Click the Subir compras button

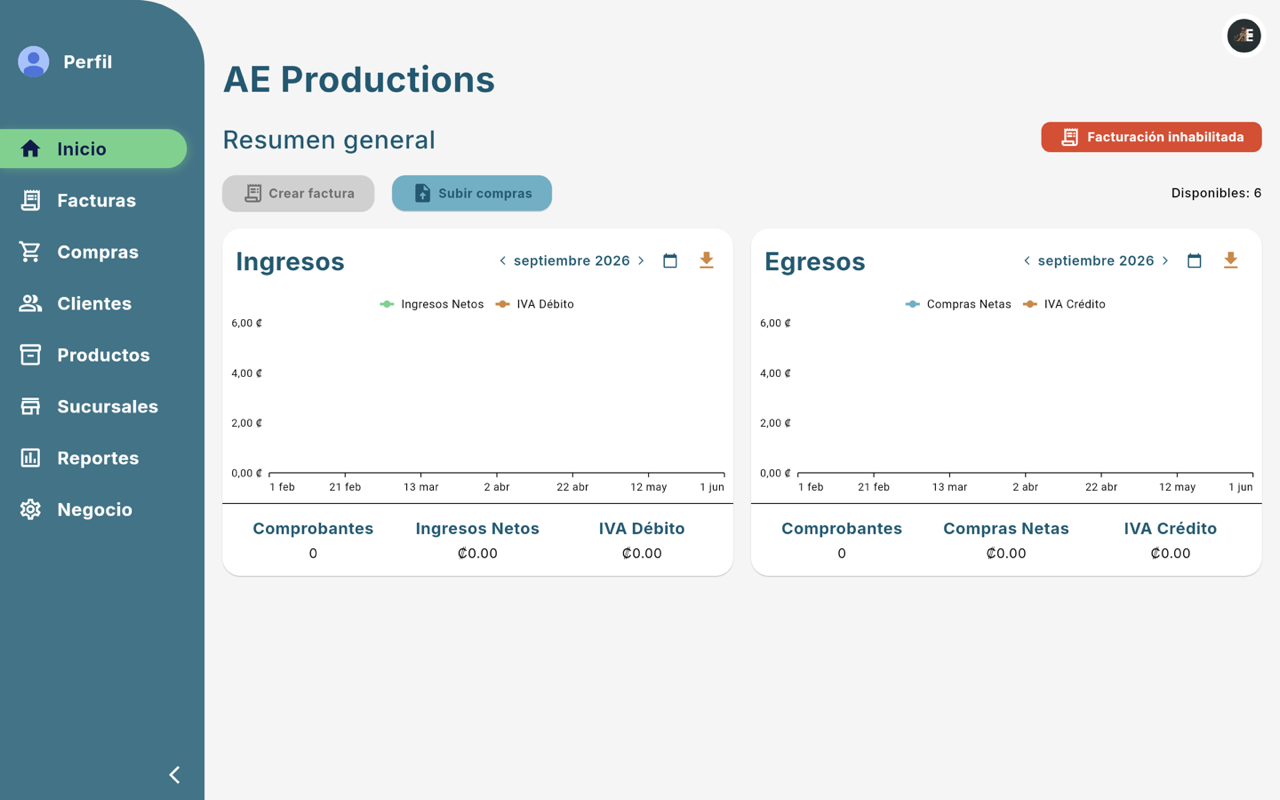pyautogui.click(x=472, y=193)
